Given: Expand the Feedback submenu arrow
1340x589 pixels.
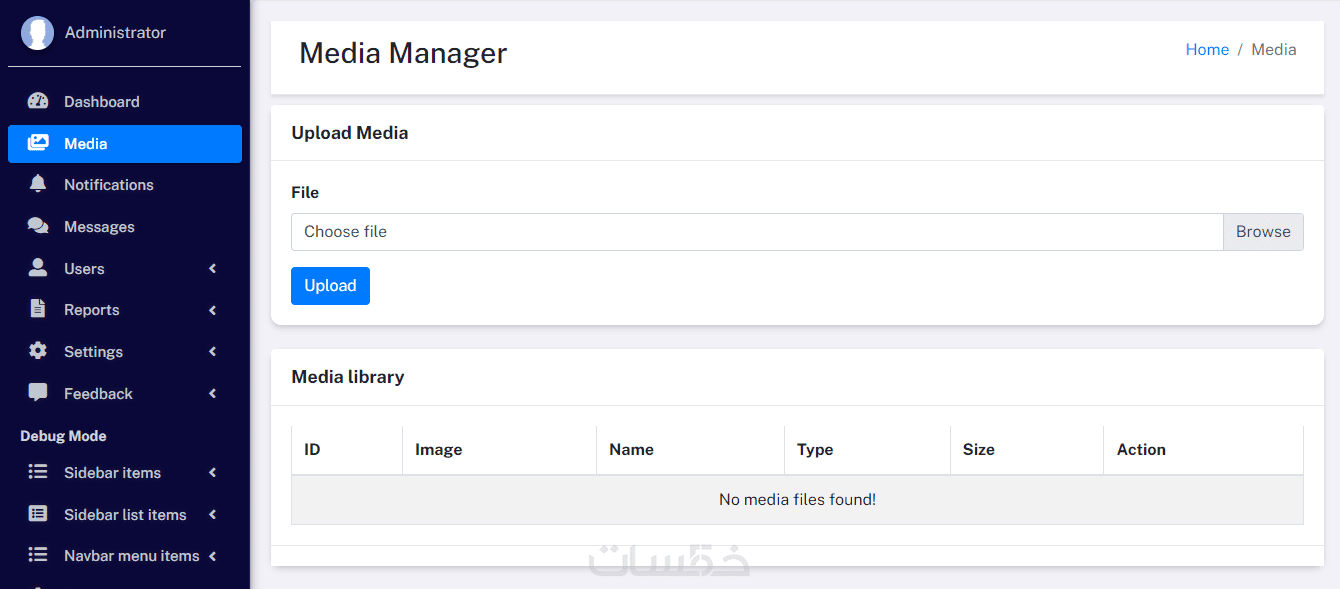Looking at the screenshot, I should coord(213,394).
